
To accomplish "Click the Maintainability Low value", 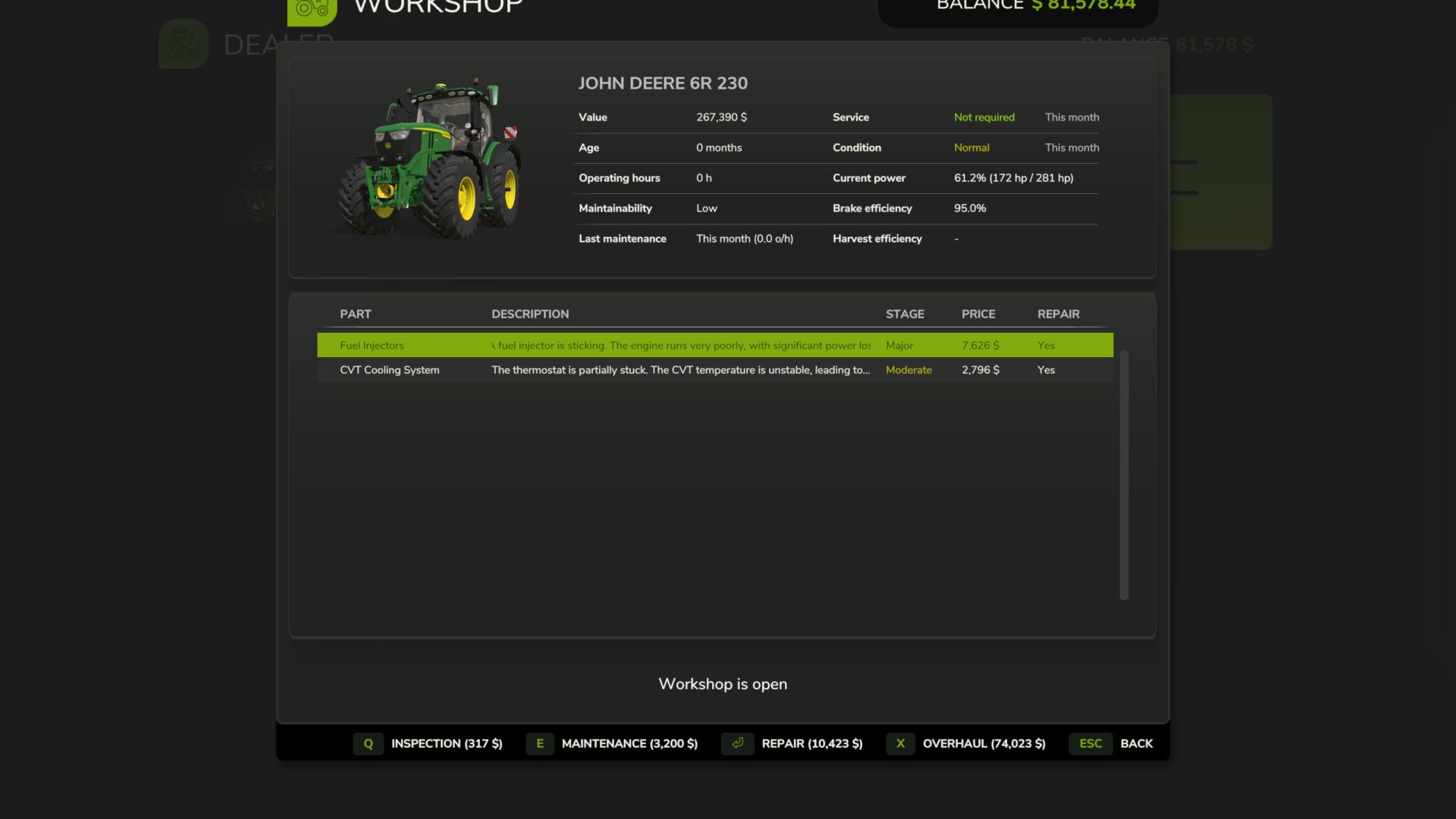I will click(x=707, y=208).
